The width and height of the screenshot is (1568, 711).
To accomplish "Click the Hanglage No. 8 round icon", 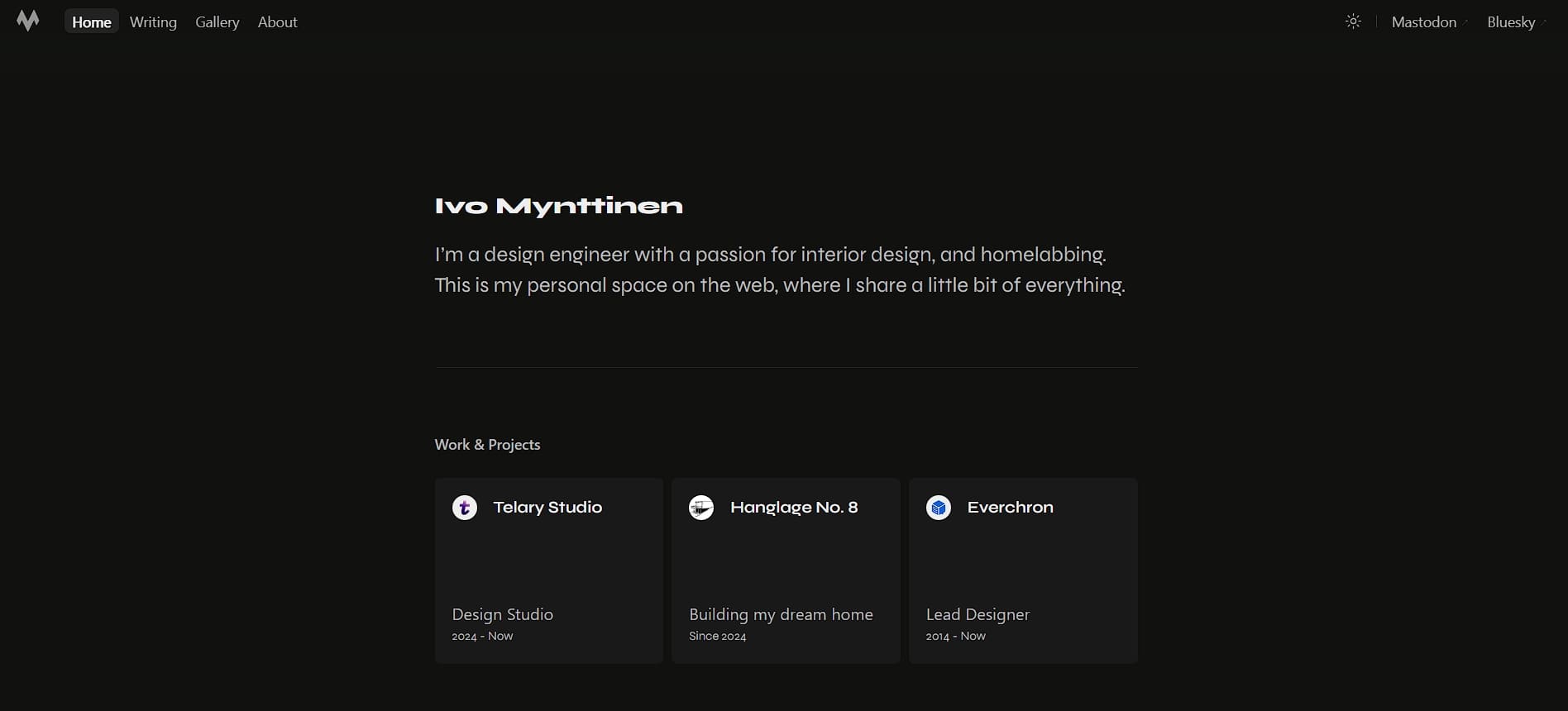I will (701, 508).
